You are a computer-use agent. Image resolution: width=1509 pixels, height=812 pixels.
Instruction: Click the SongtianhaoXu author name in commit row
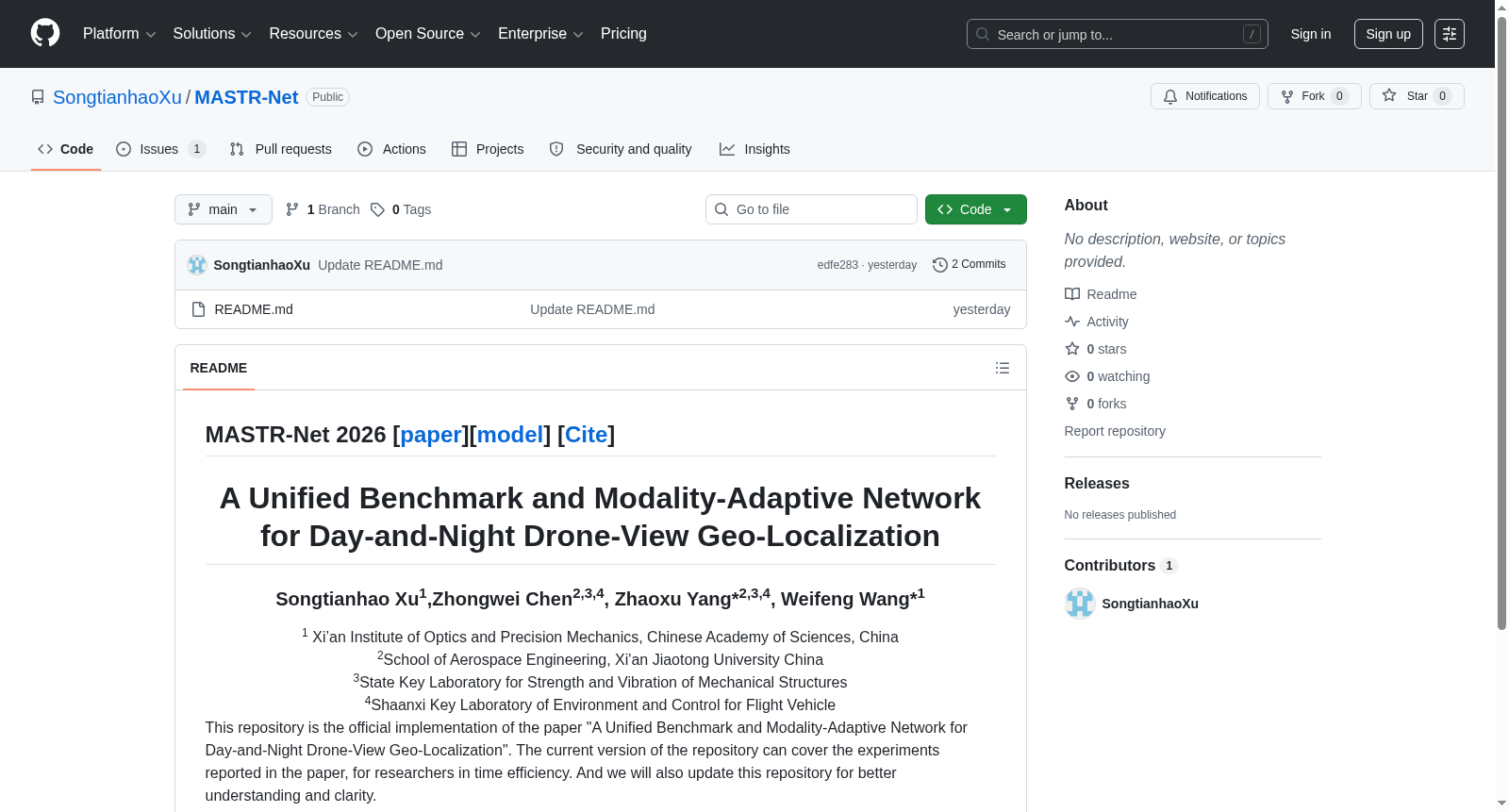point(262,265)
